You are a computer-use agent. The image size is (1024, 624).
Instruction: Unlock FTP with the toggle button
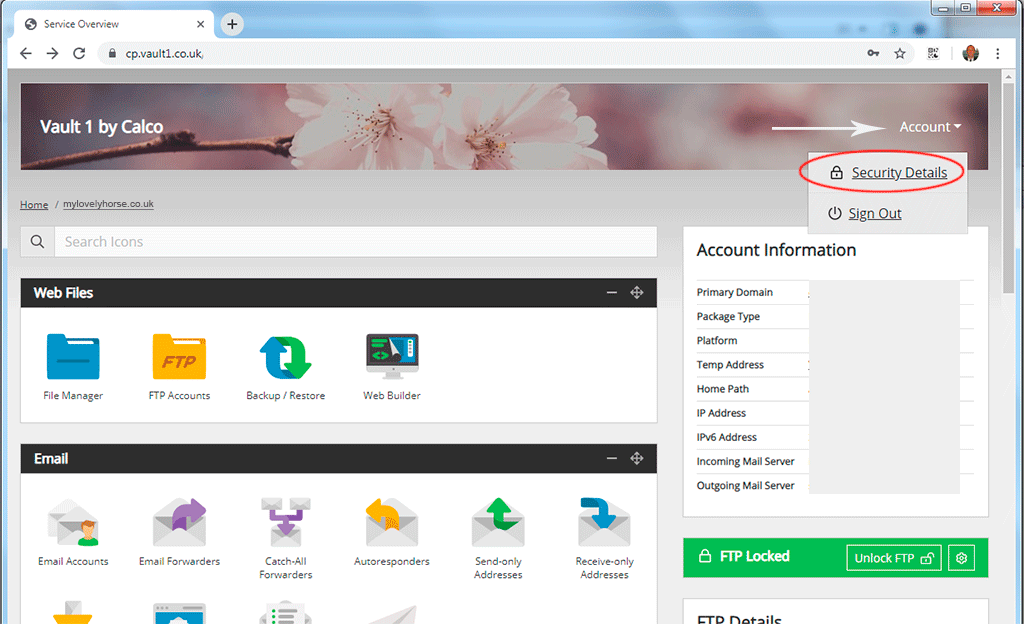pyautogui.click(x=893, y=558)
